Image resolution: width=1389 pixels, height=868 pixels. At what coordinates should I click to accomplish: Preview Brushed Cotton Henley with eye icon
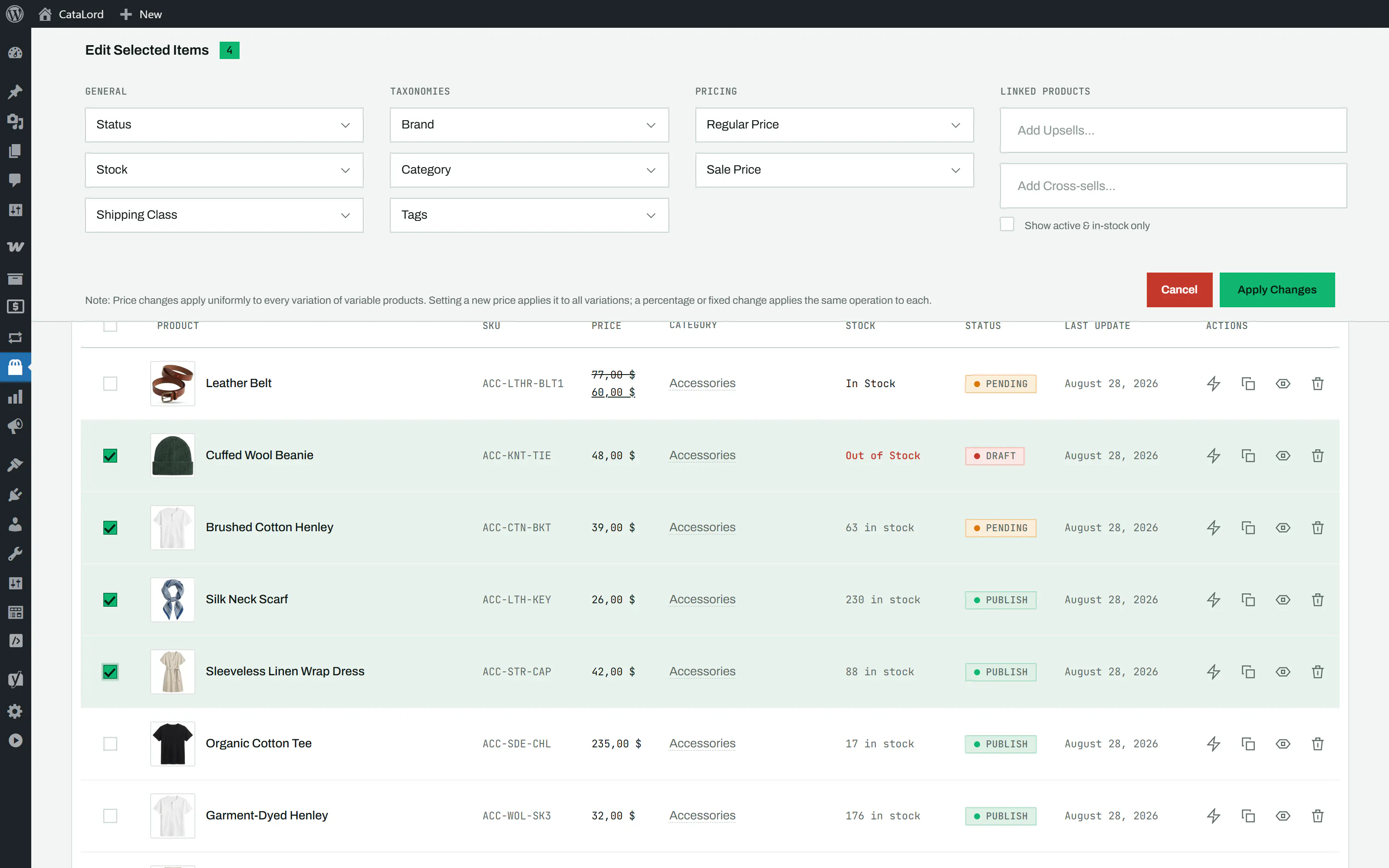(x=1283, y=528)
